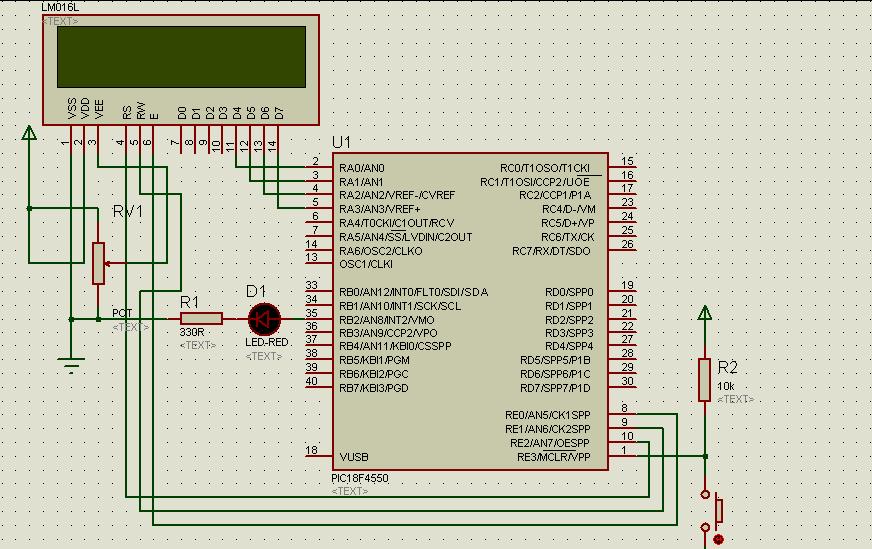This screenshot has height=549, width=872.
Task: Click pin label RA3/AN3/VREF+
Action: [x=380, y=209]
